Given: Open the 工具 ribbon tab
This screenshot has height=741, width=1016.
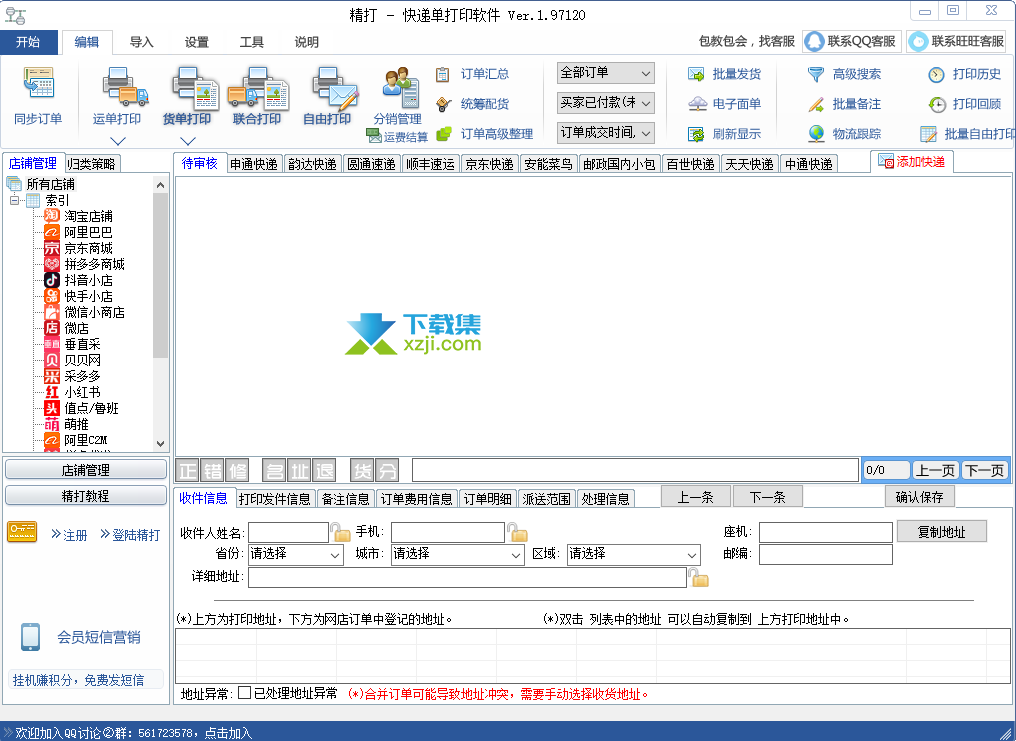Looking at the screenshot, I should coord(251,42).
